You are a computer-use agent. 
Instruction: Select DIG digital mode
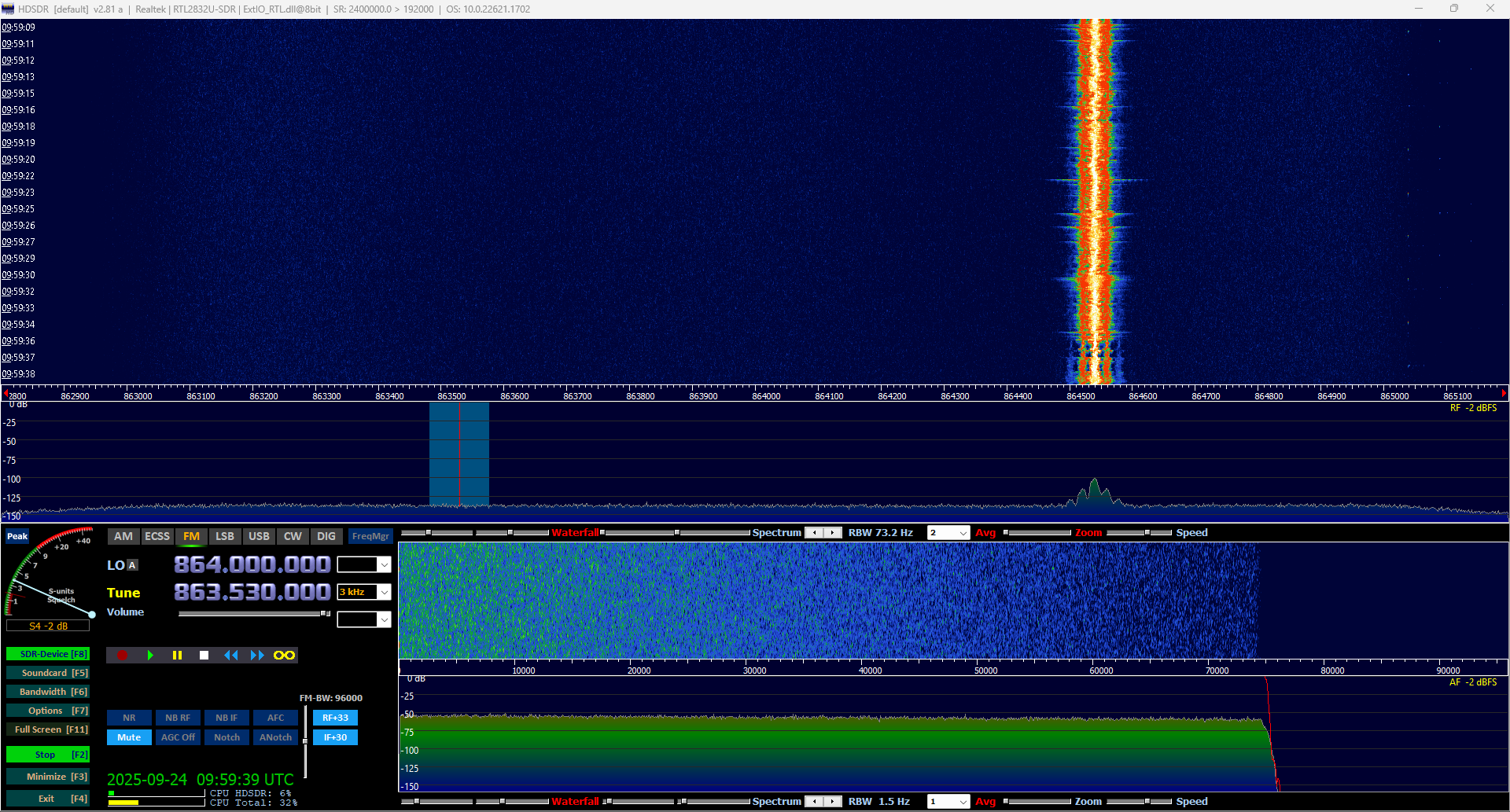pos(326,536)
